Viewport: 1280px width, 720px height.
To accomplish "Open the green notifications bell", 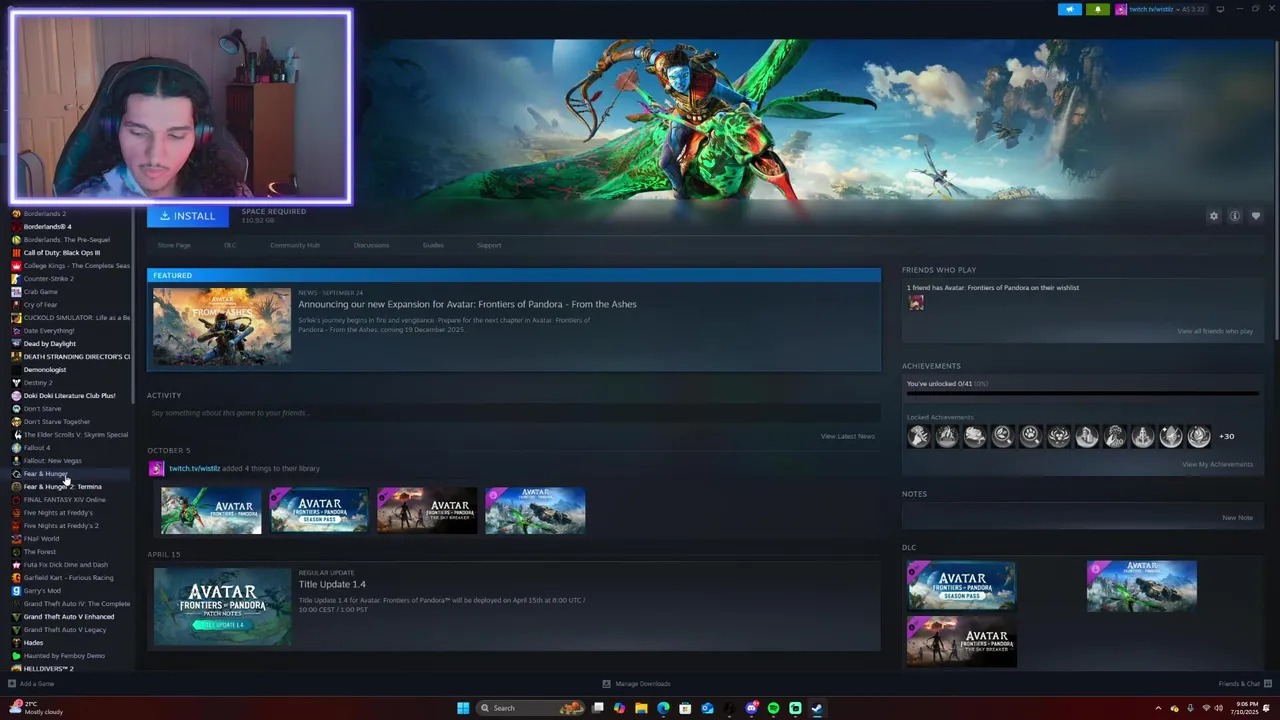I will [x=1098, y=9].
